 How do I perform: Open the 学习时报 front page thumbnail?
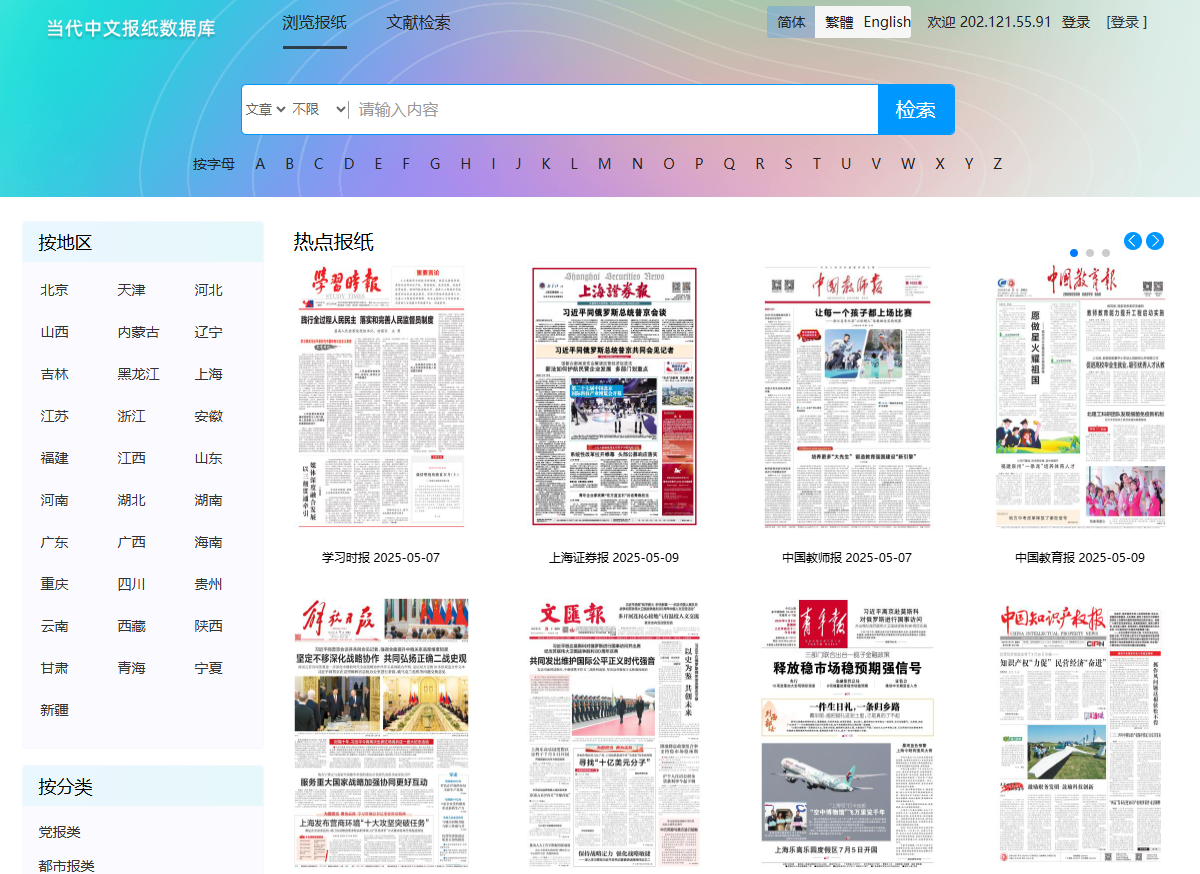pos(381,397)
